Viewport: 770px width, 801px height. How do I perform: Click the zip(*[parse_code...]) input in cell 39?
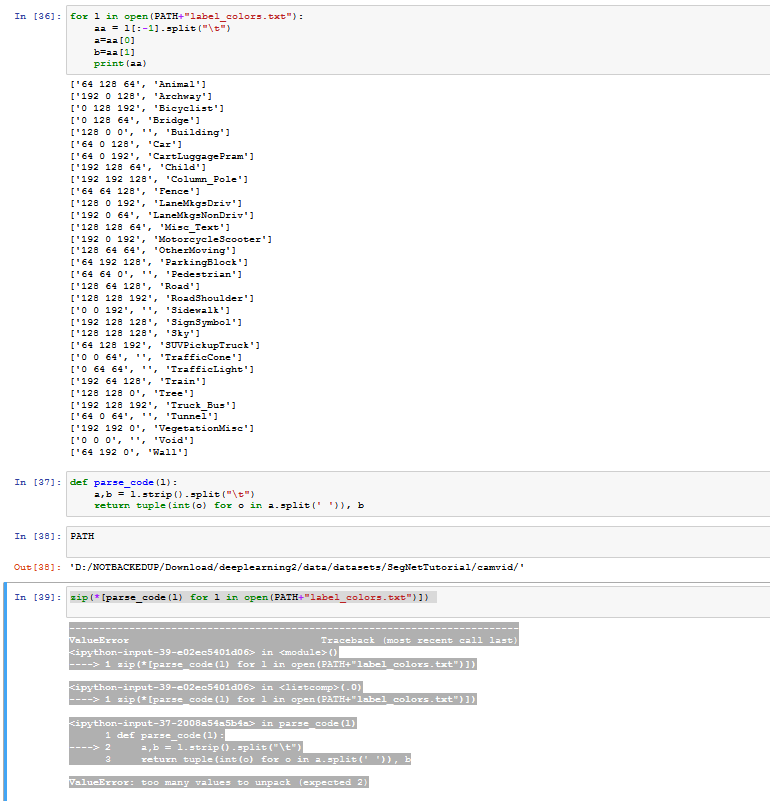(250, 597)
